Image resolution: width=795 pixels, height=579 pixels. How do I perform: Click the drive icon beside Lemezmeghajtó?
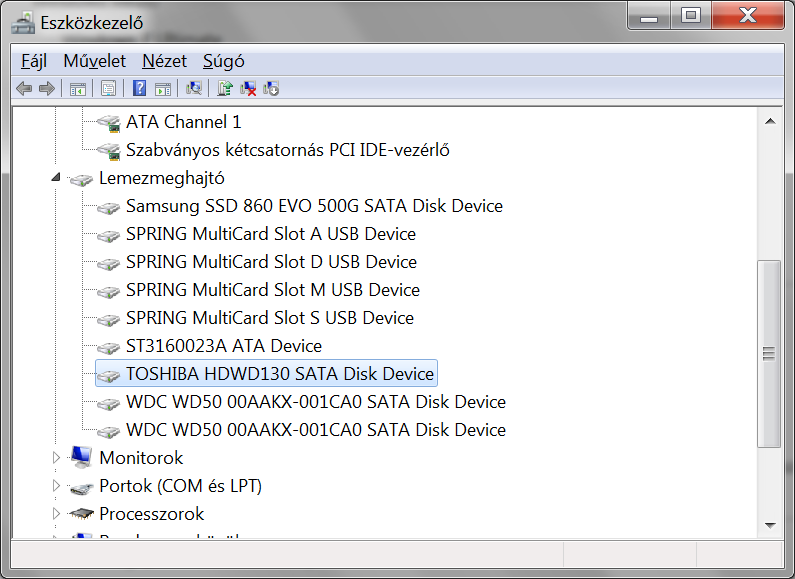81,179
